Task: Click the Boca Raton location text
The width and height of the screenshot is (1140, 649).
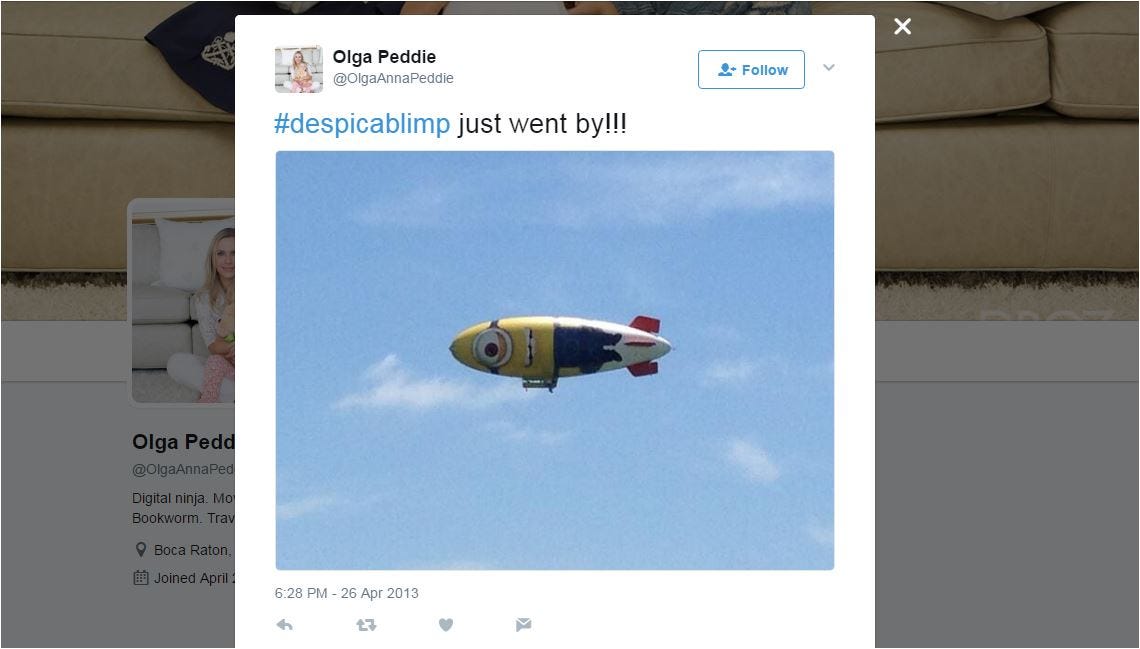Action: (x=193, y=550)
